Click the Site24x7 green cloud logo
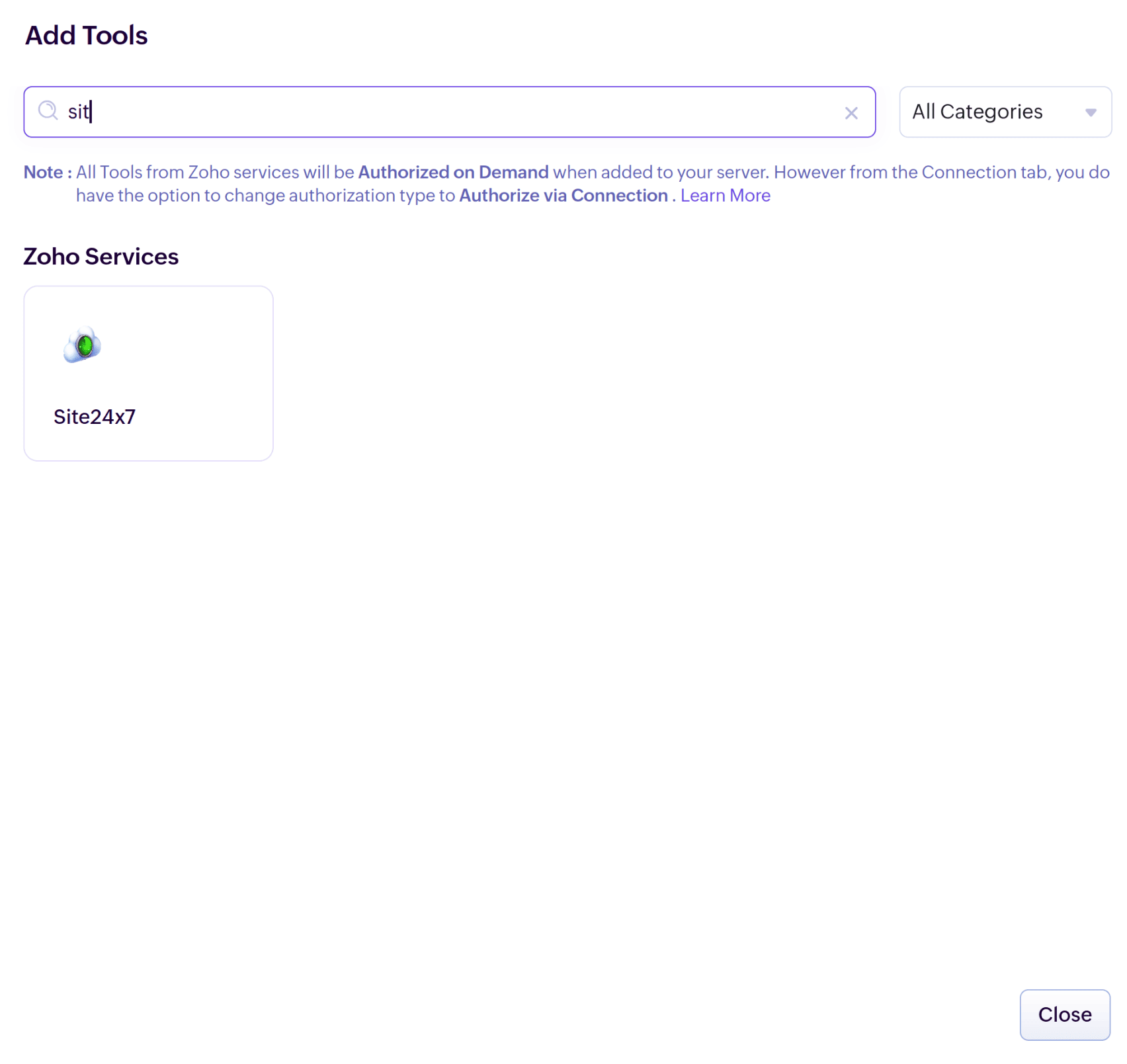Viewport: 1127px width, 1064px height. (83, 345)
